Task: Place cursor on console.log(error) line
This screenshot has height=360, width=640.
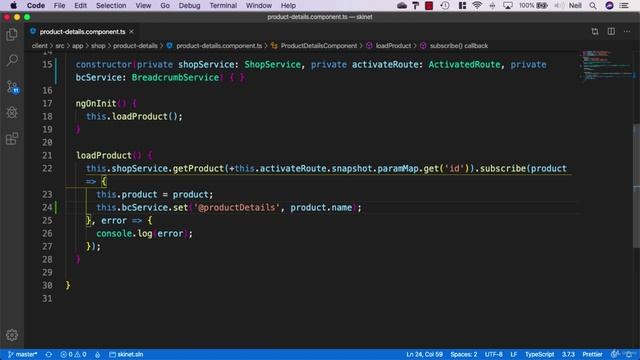Action: (144, 233)
